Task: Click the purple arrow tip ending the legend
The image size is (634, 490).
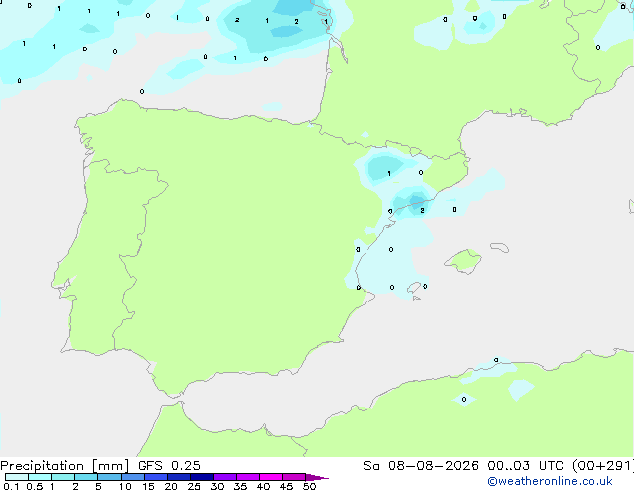Action: pos(317,477)
